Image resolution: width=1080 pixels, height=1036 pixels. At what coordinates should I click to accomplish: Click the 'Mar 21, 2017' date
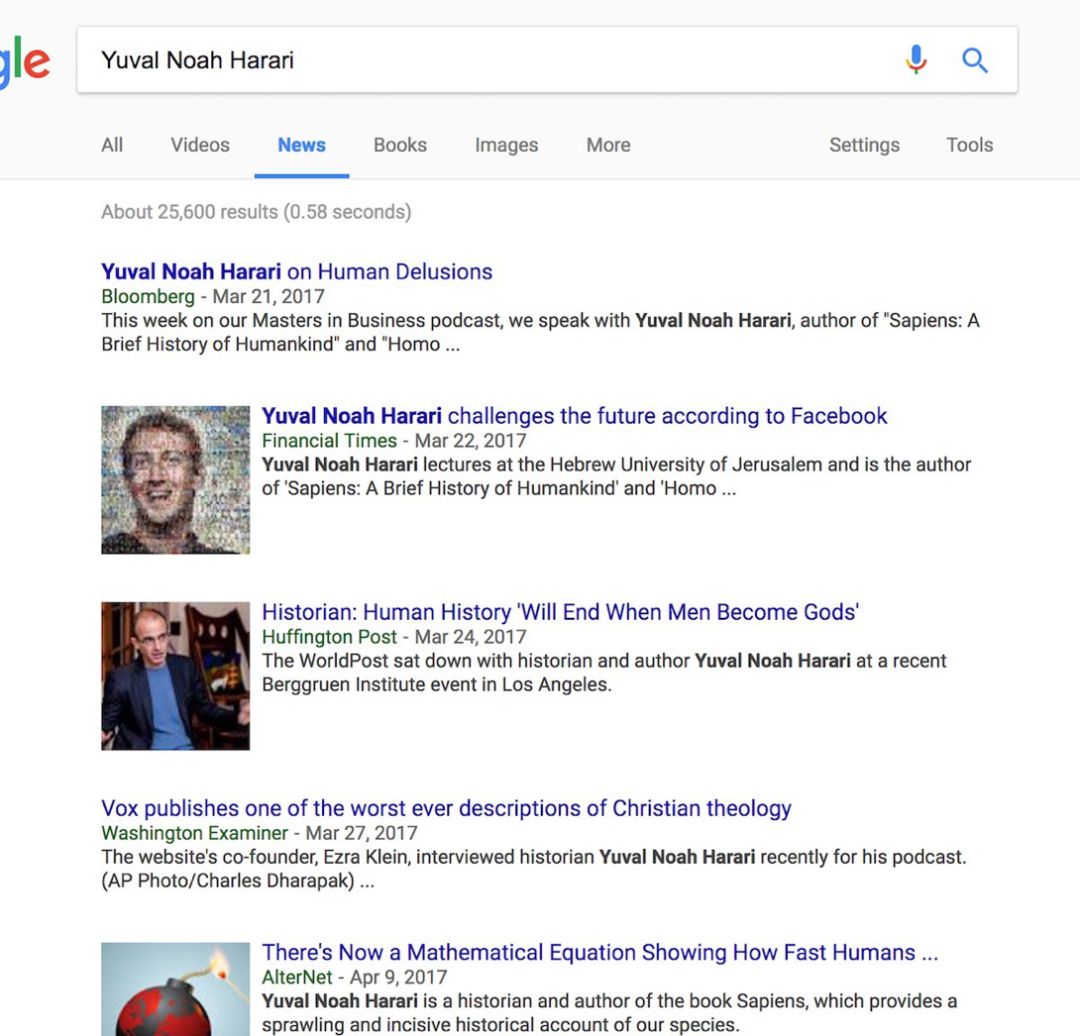coord(269,296)
